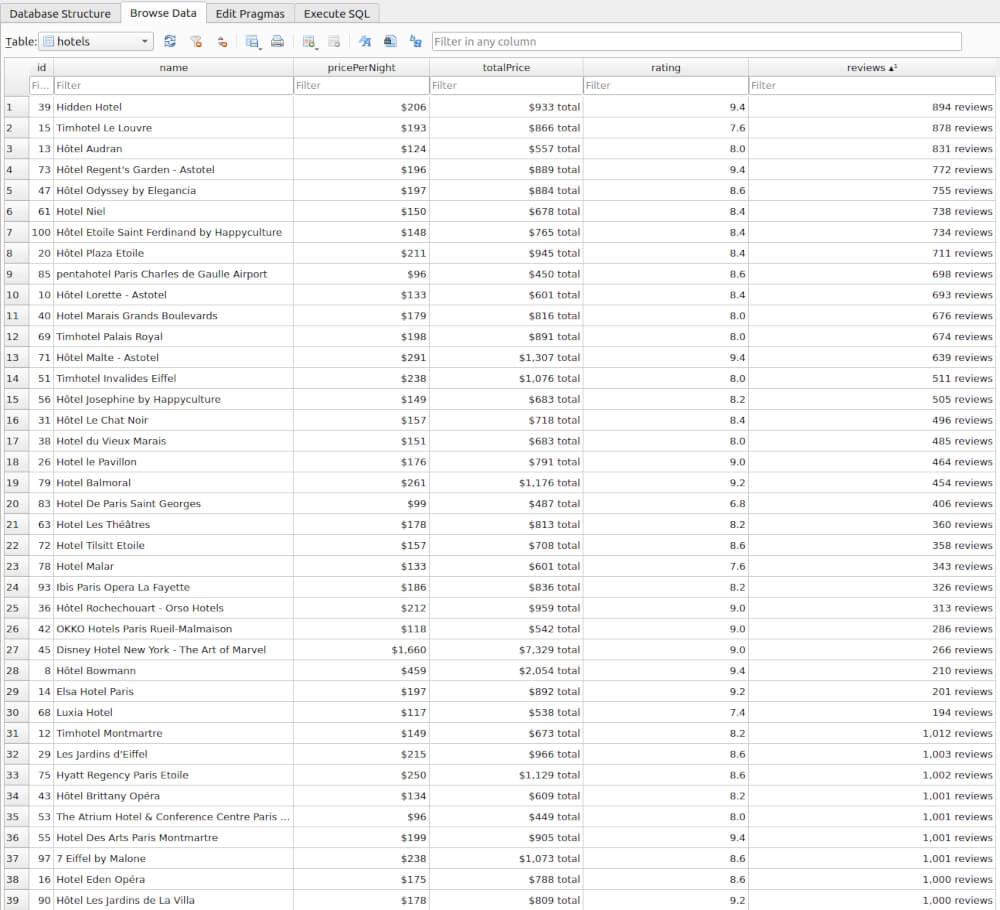Print the displayed table
The image size is (1000, 910).
(278, 41)
